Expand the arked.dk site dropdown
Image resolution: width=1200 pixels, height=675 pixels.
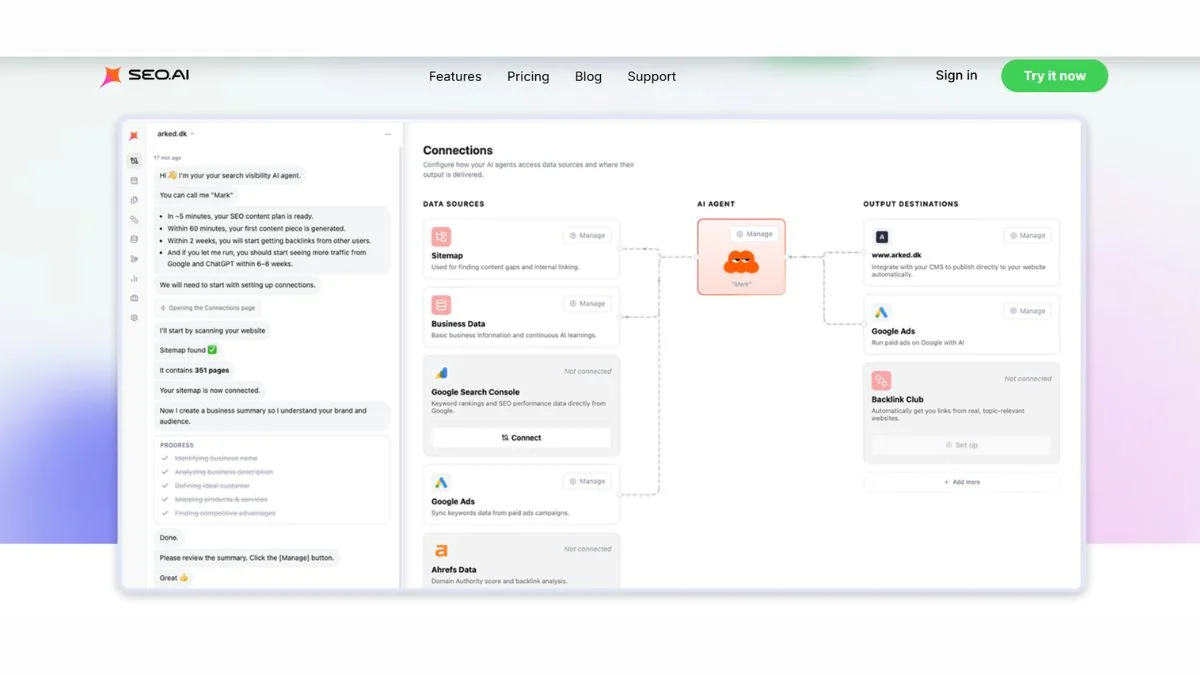coord(175,133)
